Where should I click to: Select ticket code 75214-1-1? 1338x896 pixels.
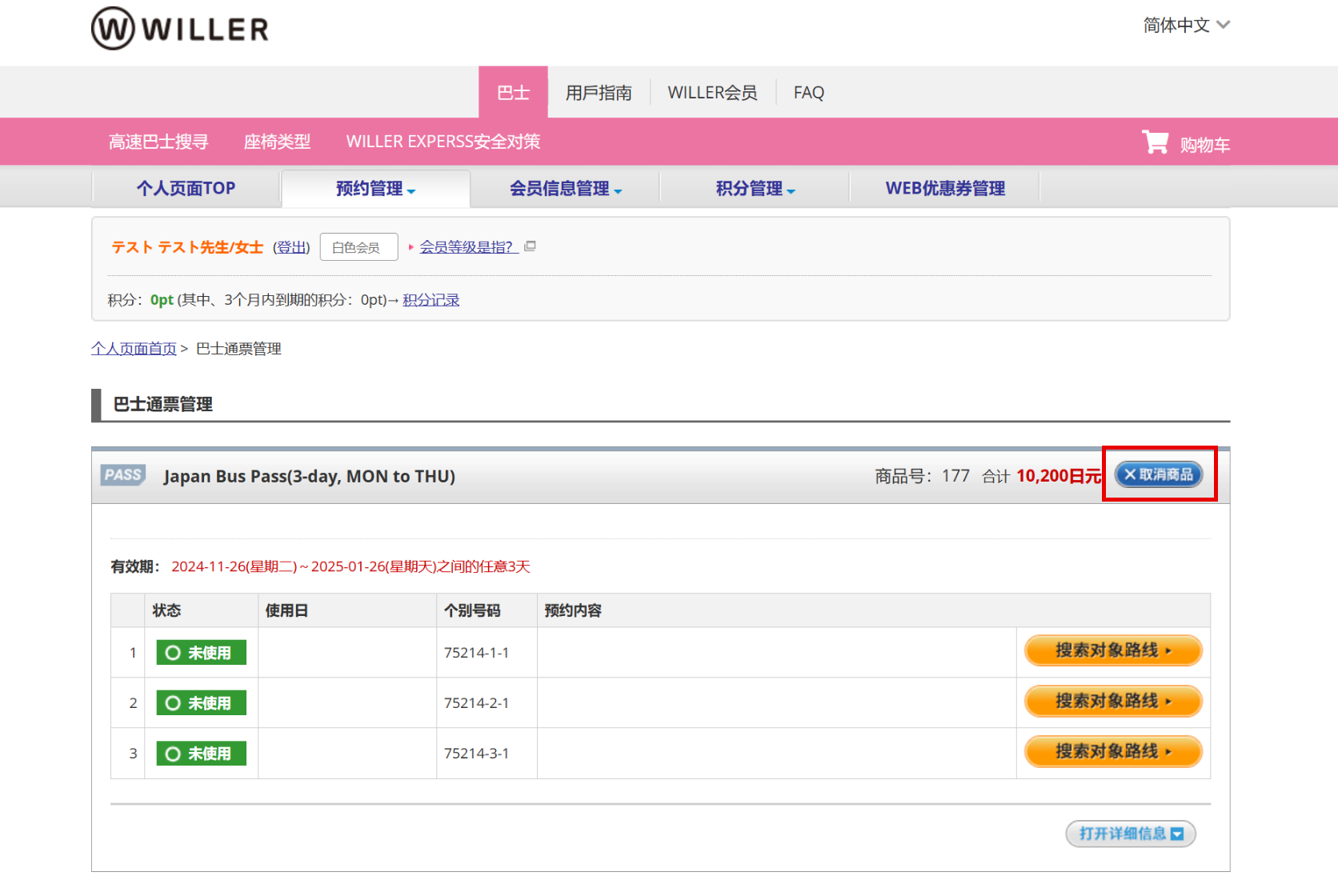click(476, 653)
